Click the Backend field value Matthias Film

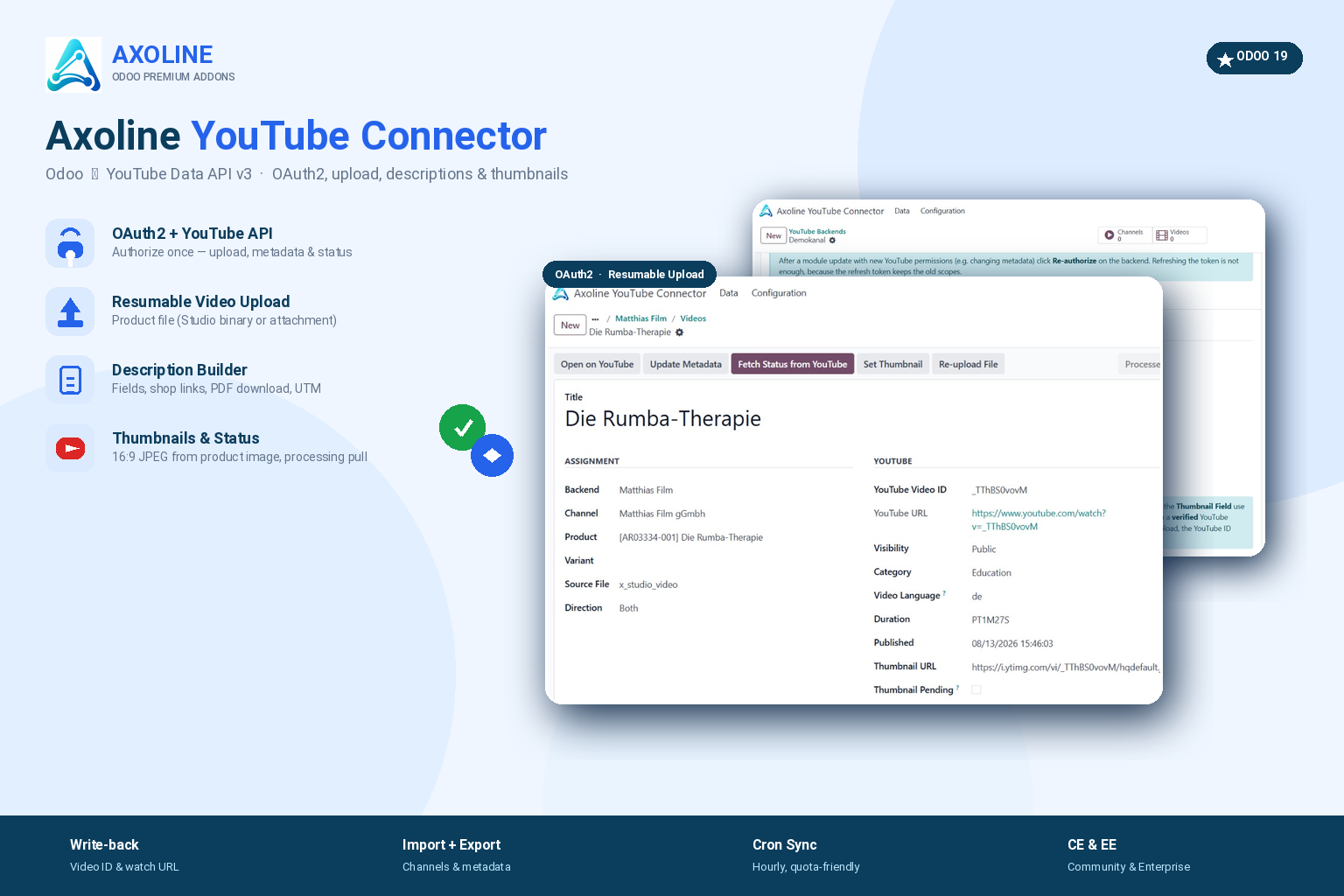(x=646, y=490)
